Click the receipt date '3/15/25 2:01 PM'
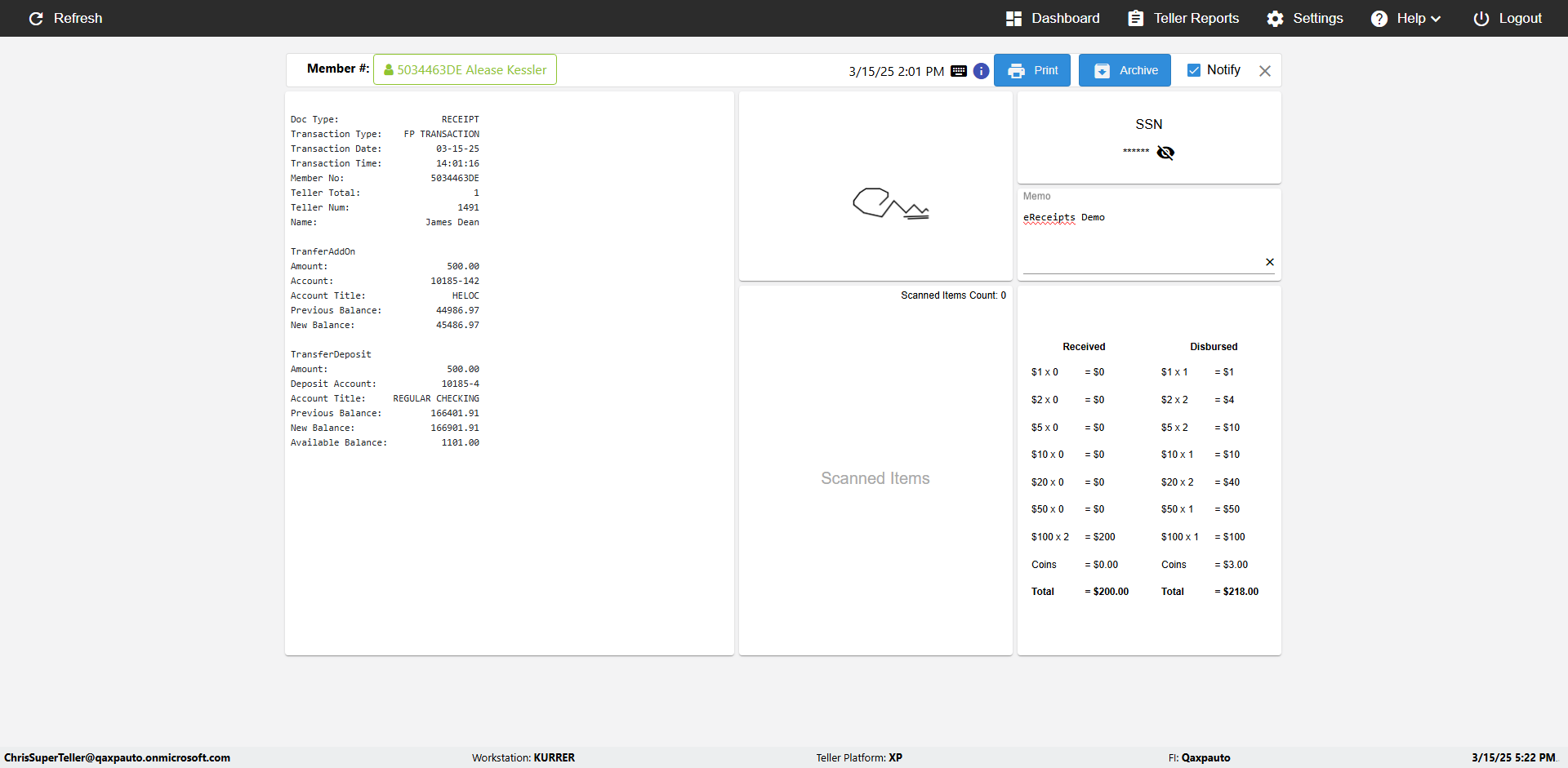This screenshot has width=1568, height=768. click(896, 71)
